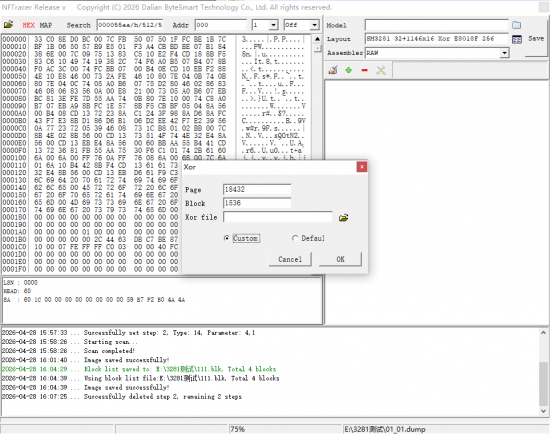Add a step with the green plus
Image resolution: width=550 pixels, height=434 pixels.
(348, 70)
